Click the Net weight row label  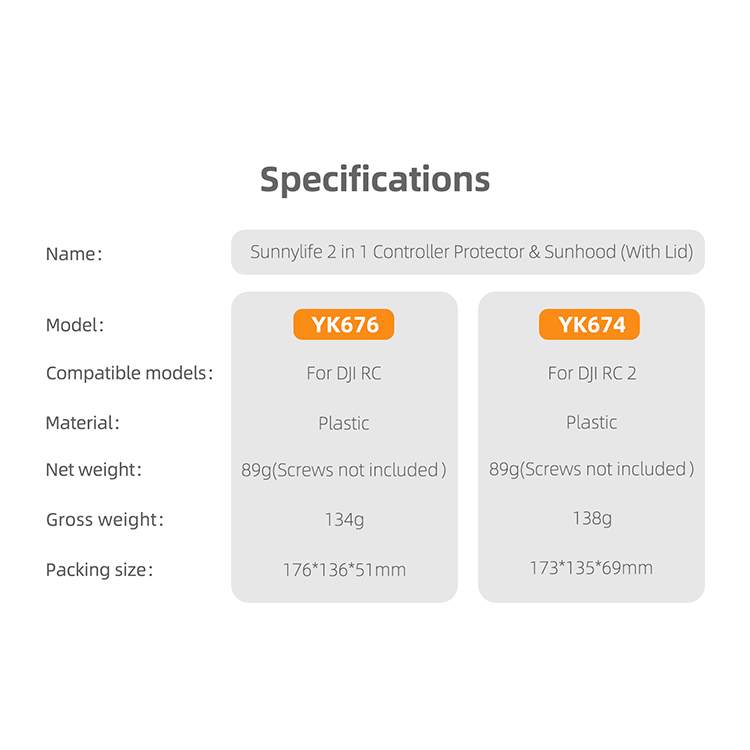click(94, 469)
